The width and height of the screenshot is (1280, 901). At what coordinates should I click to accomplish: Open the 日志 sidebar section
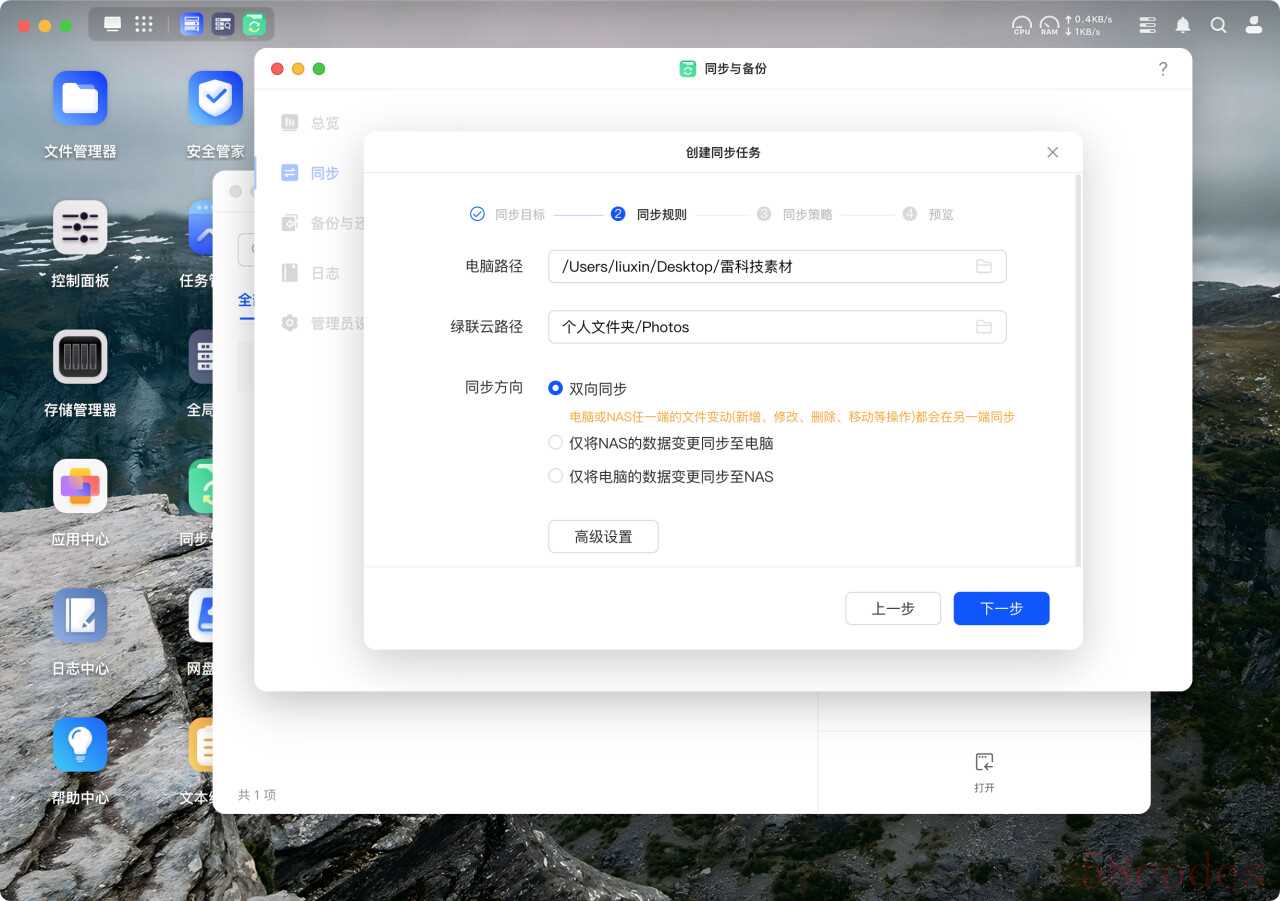click(x=324, y=273)
